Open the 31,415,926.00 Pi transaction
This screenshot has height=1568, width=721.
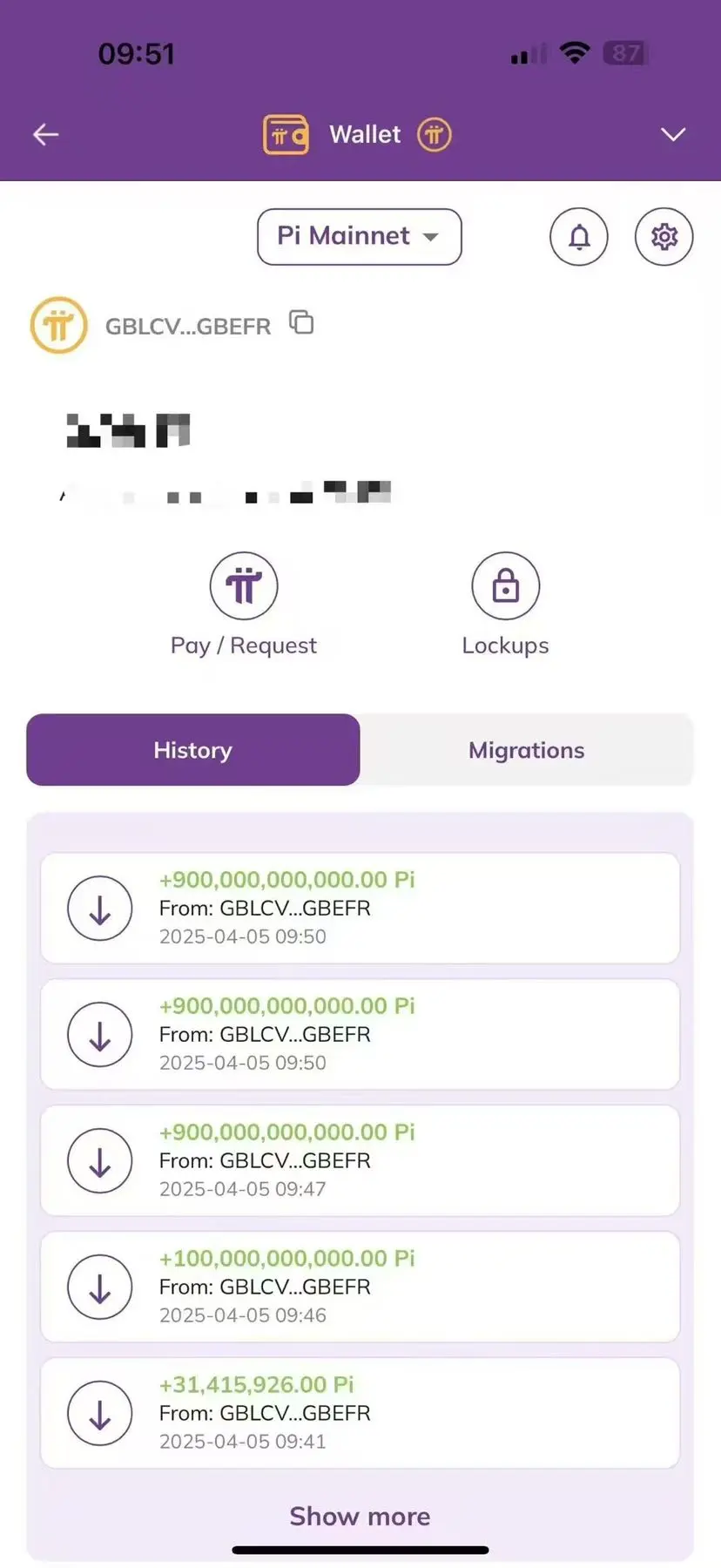360,1413
